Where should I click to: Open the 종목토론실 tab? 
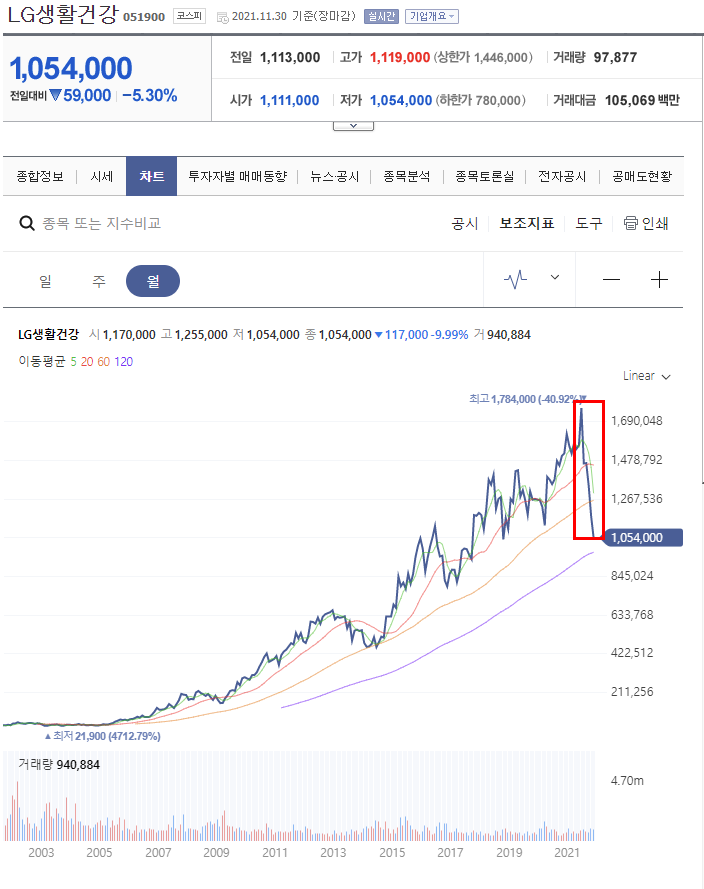click(x=485, y=176)
